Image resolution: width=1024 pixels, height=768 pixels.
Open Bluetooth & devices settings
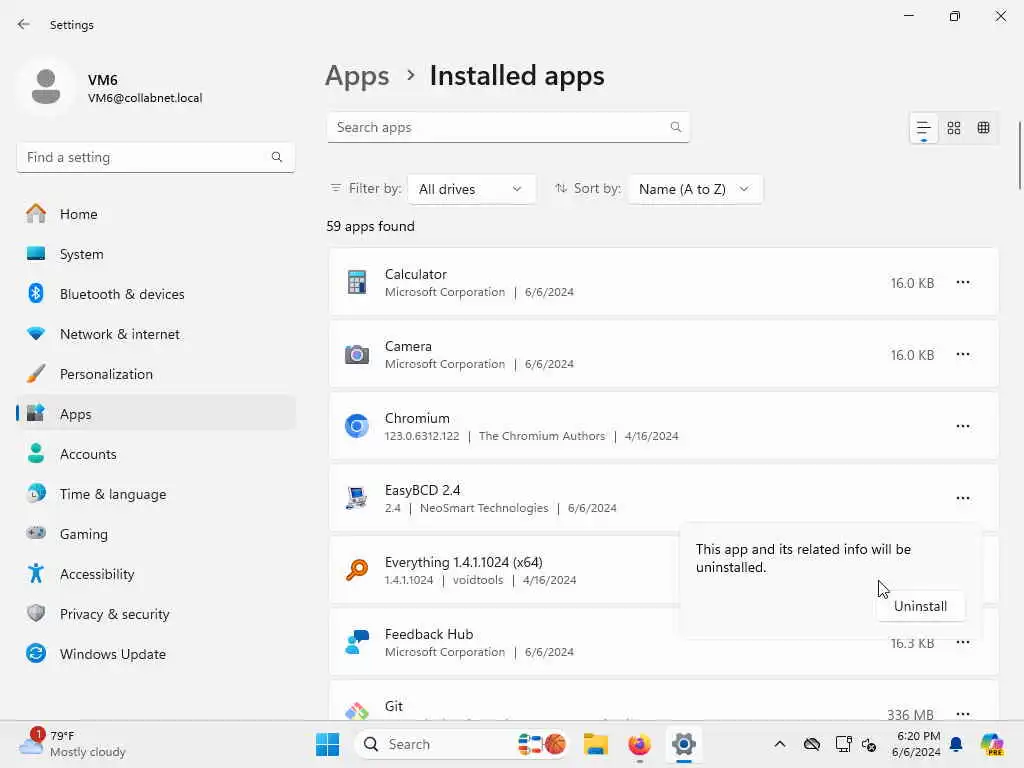point(156,294)
